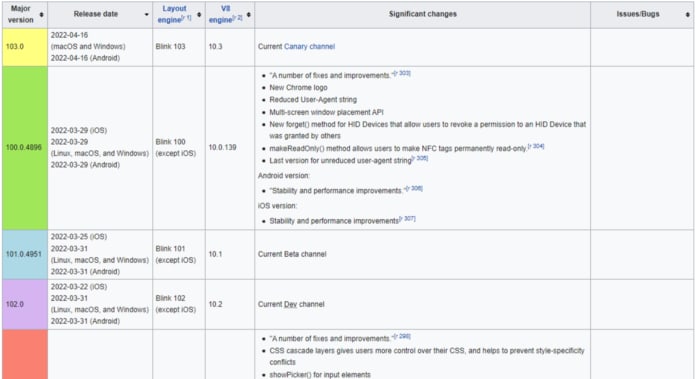
Task: Click the (macOS and Windows) text in 103.0 row
Action: click(88, 46)
